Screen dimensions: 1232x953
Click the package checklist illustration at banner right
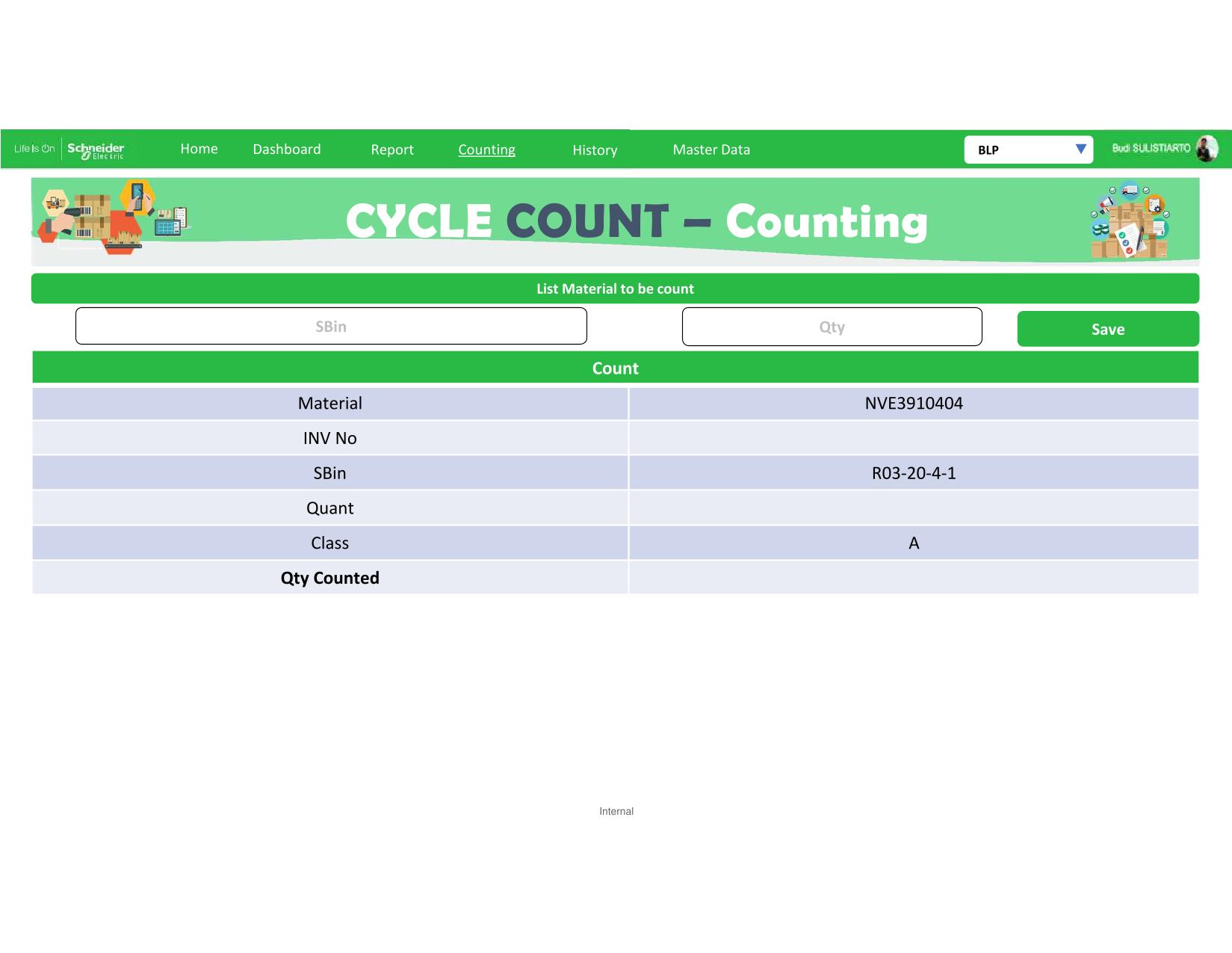pos(1129,221)
